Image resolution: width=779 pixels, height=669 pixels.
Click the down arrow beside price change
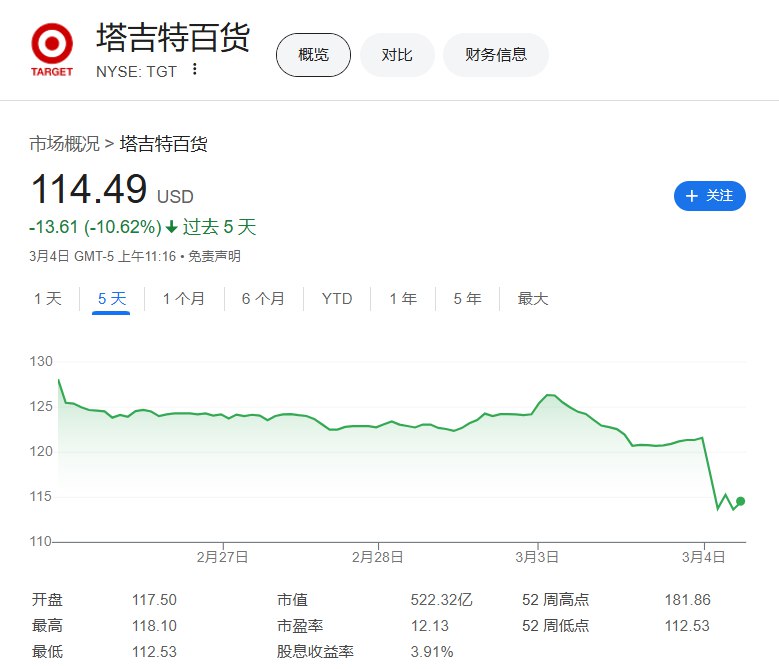pyautogui.click(x=171, y=227)
